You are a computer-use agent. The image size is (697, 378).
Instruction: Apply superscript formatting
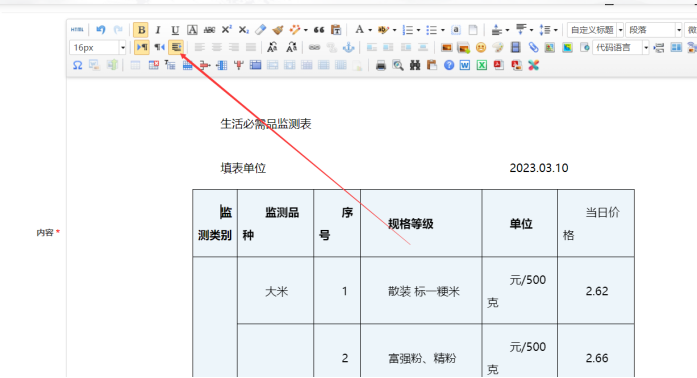pos(227,30)
